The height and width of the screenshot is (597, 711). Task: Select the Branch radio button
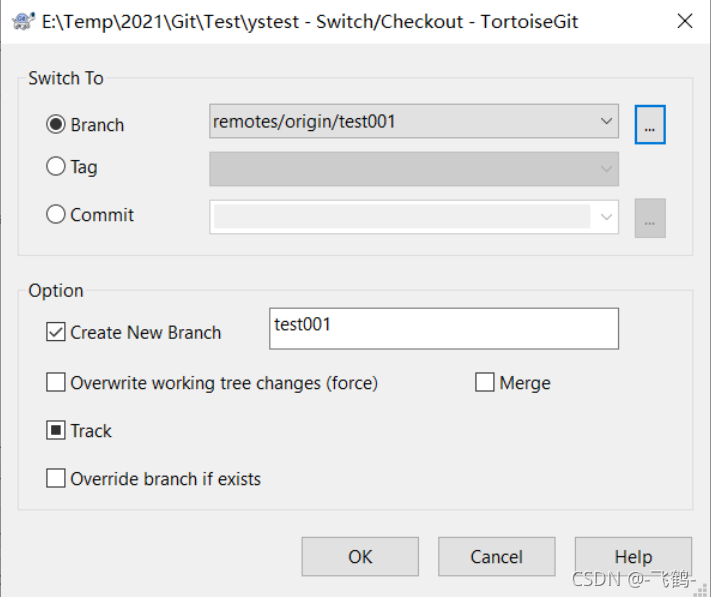pos(56,124)
